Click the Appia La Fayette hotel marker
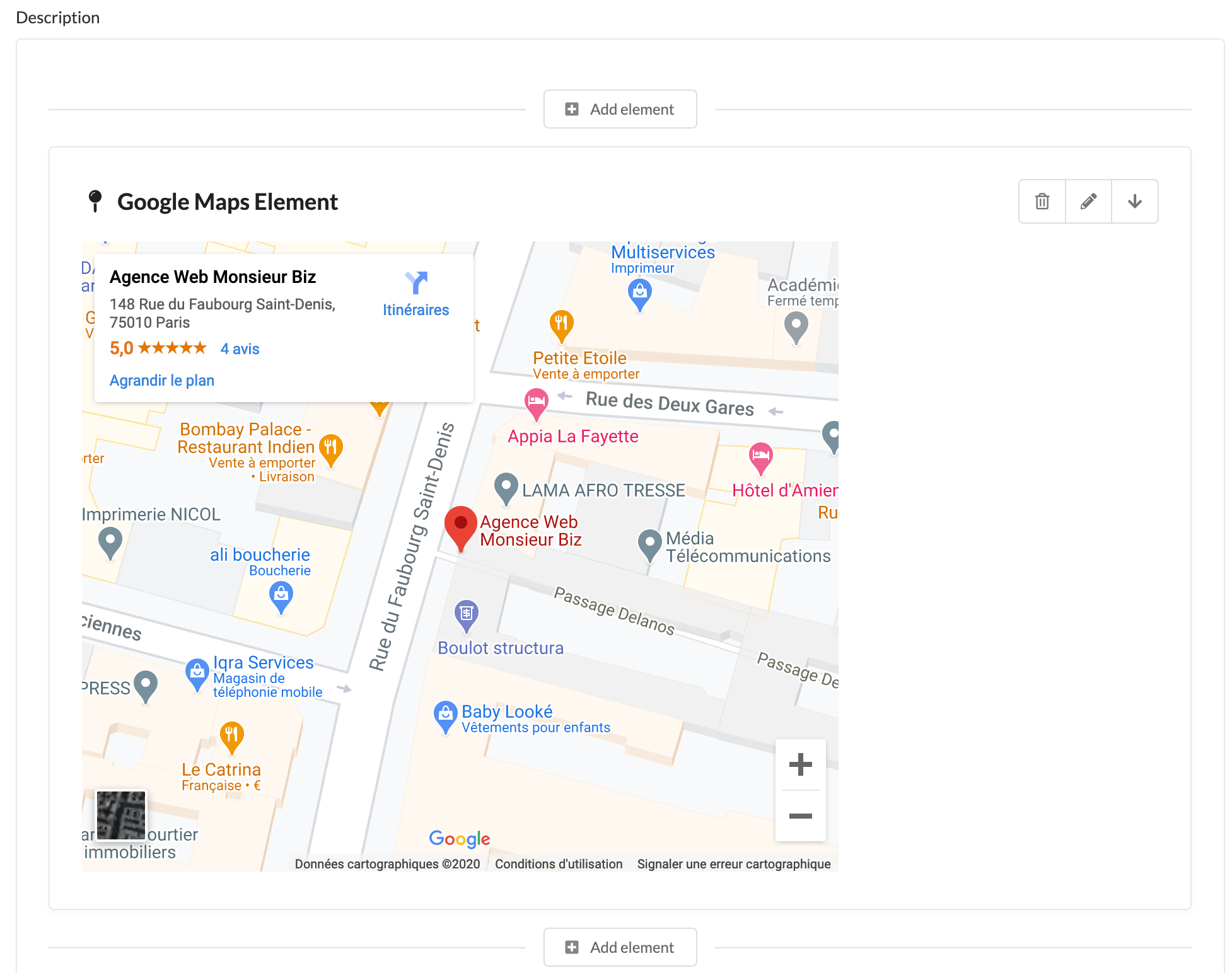Viewport: 1232px width, 973px height. tap(536, 402)
